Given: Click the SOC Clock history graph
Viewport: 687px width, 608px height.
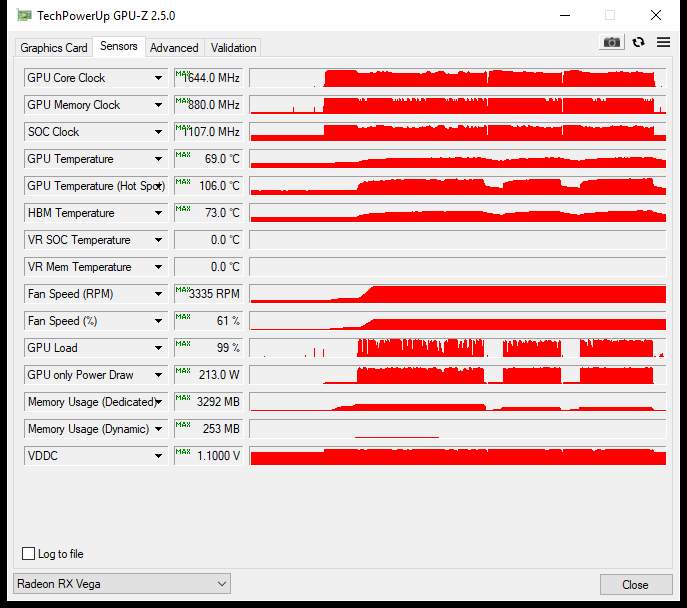Looking at the screenshot, I should (458, 132).
